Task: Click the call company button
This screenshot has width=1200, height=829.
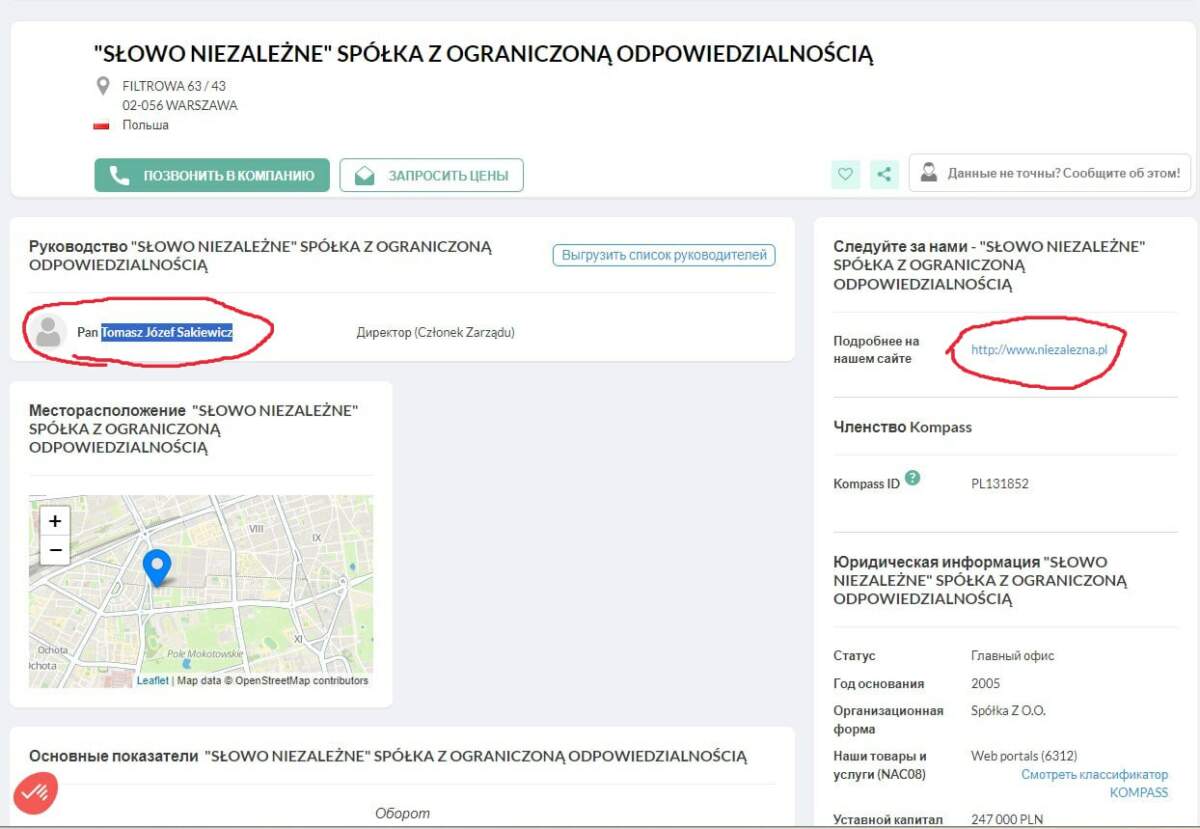Action: (x=212, y=175)
